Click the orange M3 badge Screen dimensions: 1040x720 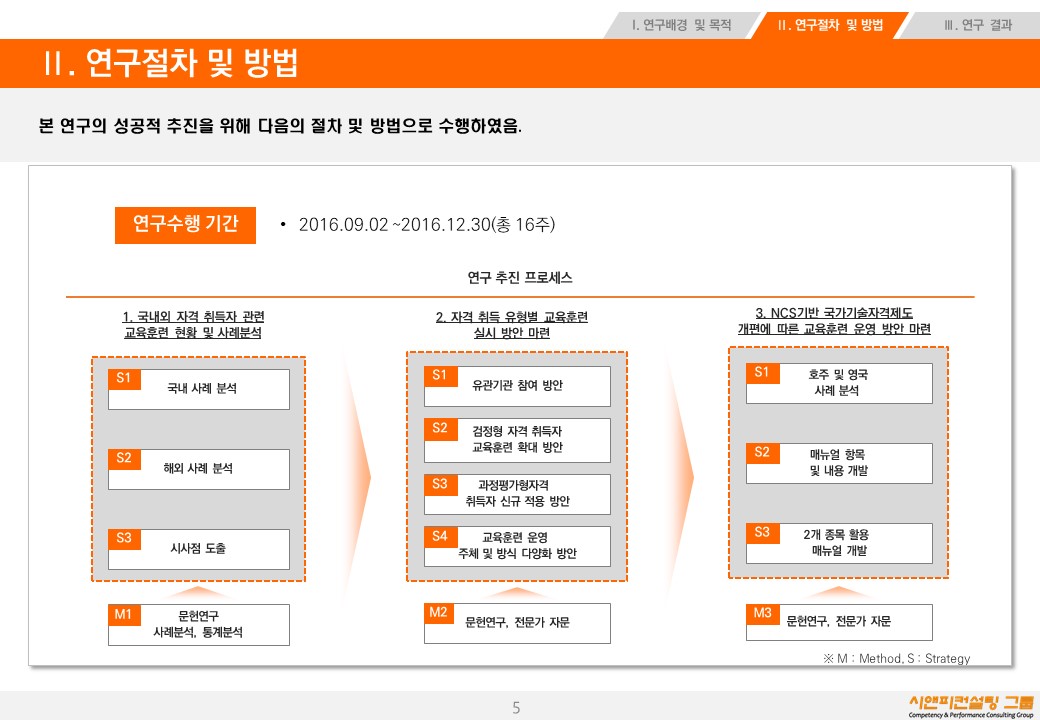coord(762,614)
